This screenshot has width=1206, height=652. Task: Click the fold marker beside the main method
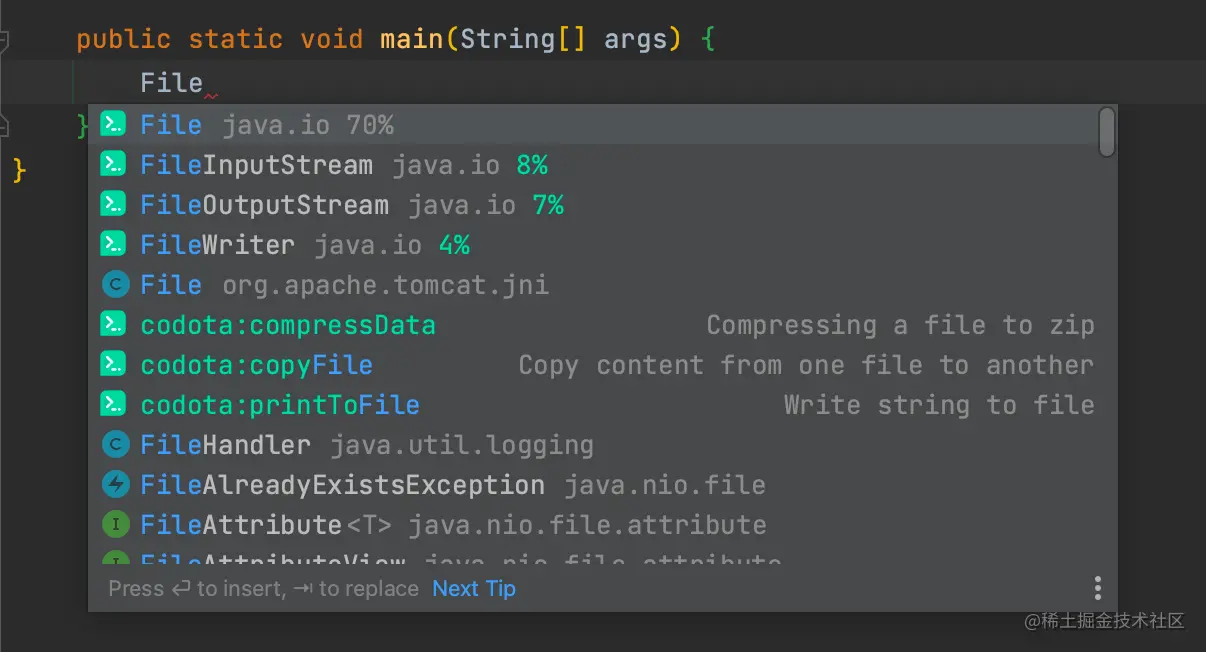click(3, 41)
